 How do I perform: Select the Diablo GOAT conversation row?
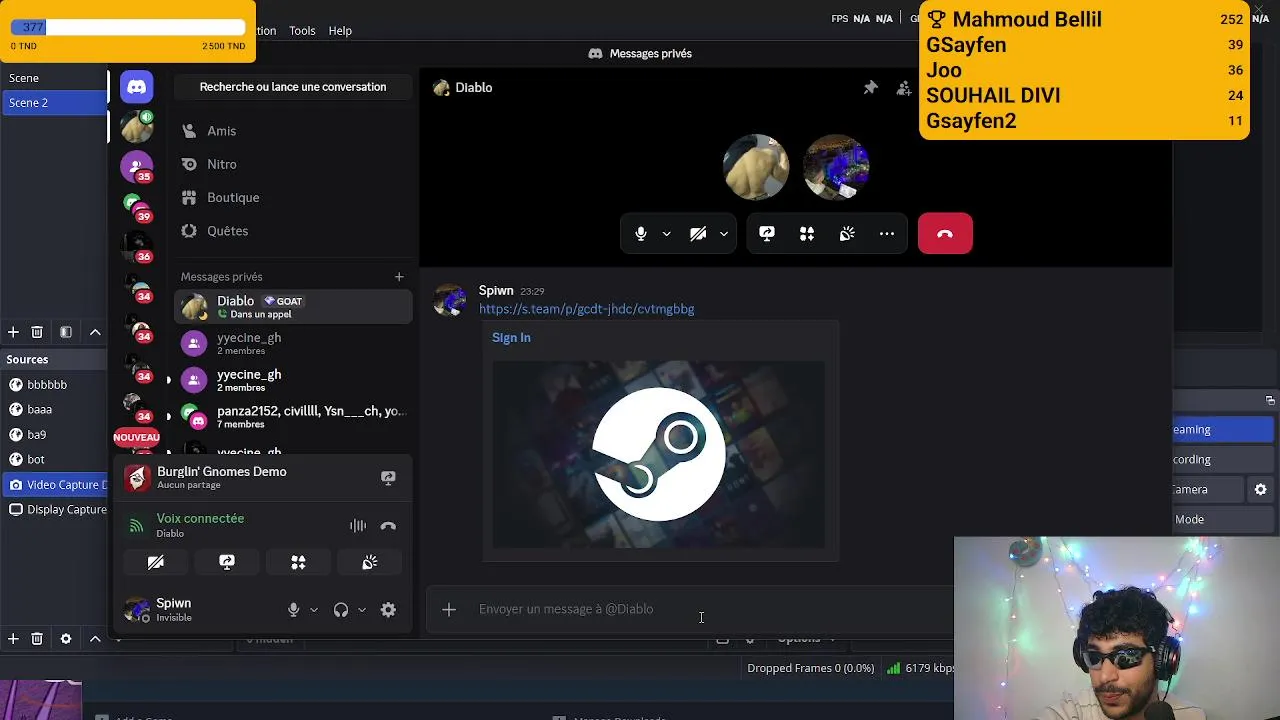pyautogui.click(x=294, y=307)
